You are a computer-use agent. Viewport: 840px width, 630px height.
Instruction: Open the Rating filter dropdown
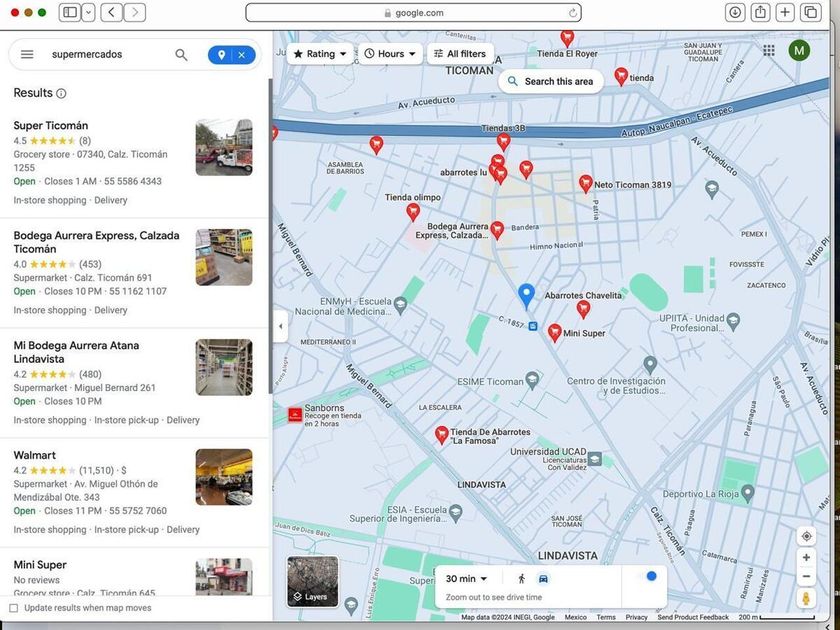click(x=320, y=54)
